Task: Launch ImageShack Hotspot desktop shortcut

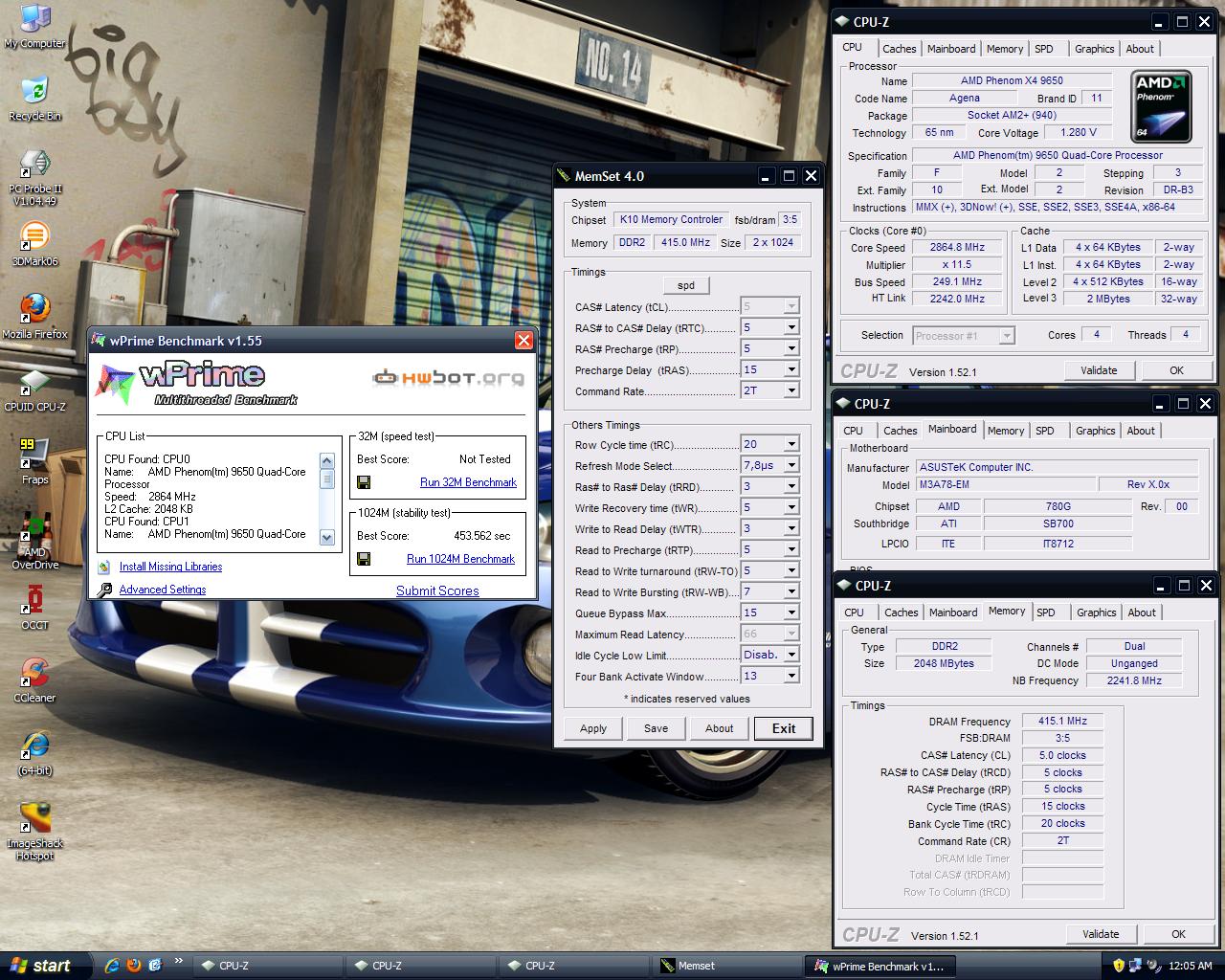Action: tap(34, 832)
